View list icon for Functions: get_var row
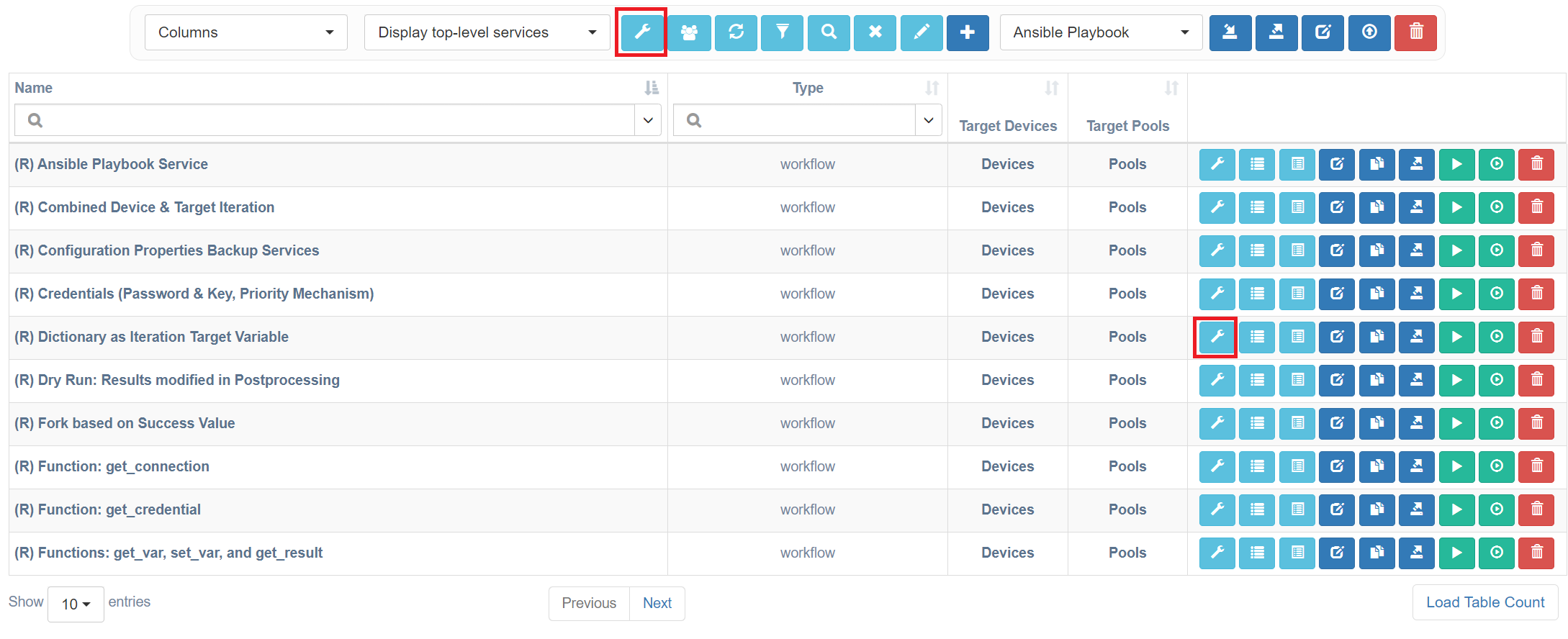The height and width of the screenshot is (639, 1568). (x=1257, y=553)
